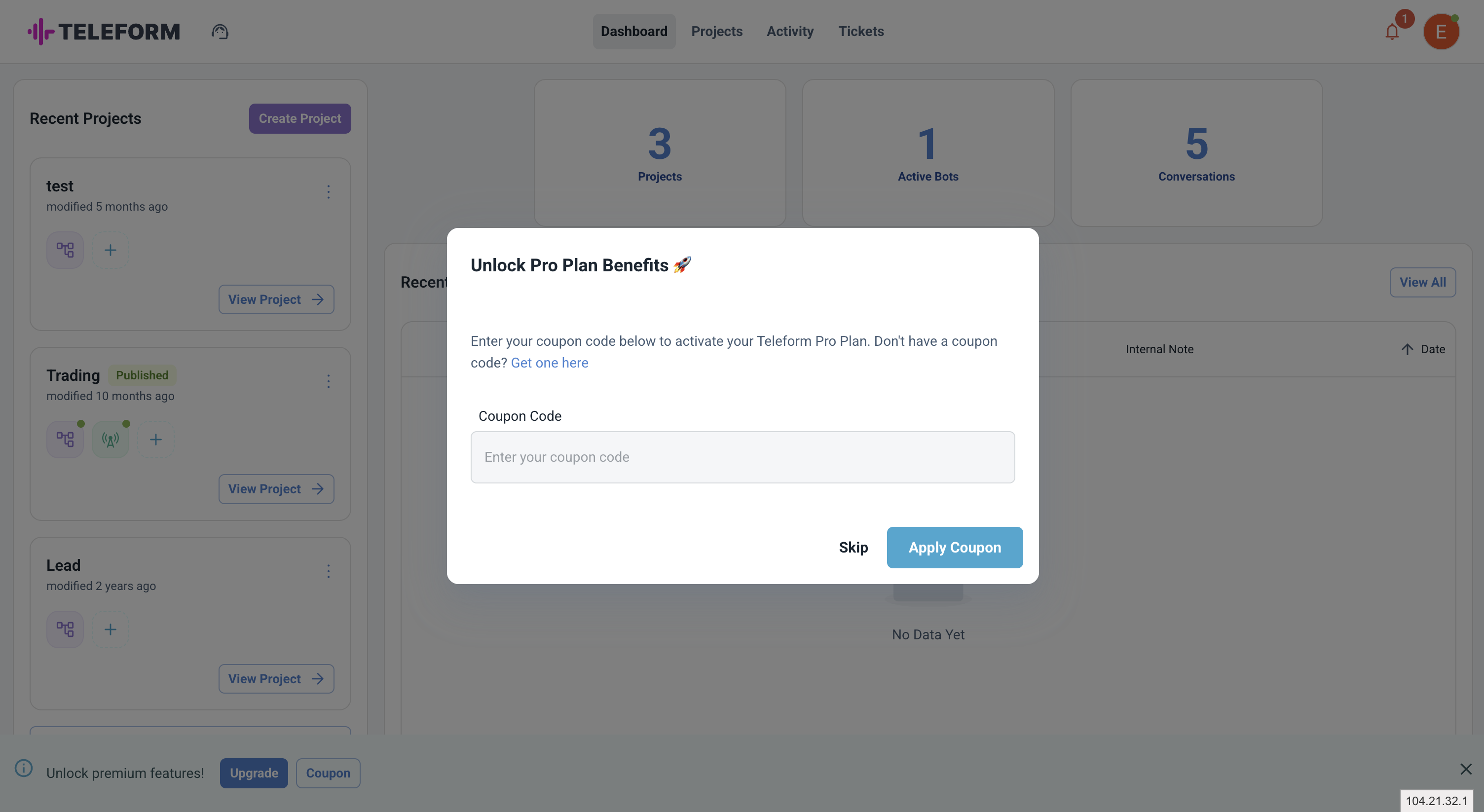The height and width of the screenshot is (812, 1484).
Task: Open options menu for Lead project
Action: tap(329, 571)
